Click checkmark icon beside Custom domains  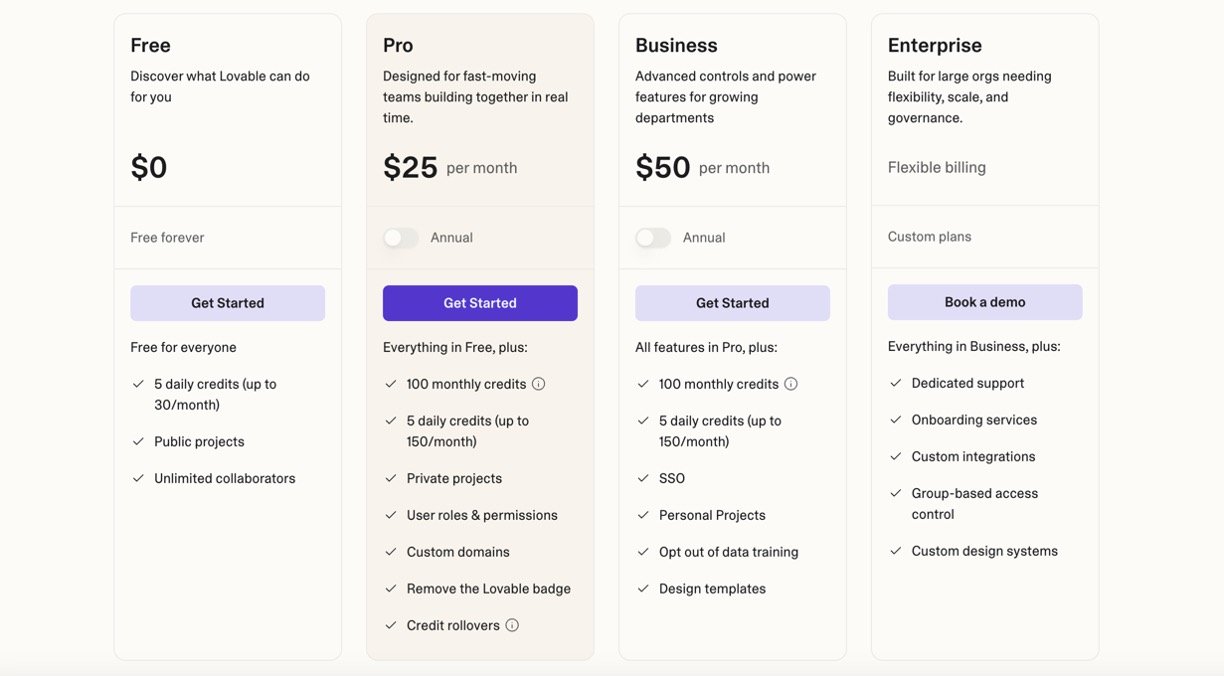(x=391, y=552)
